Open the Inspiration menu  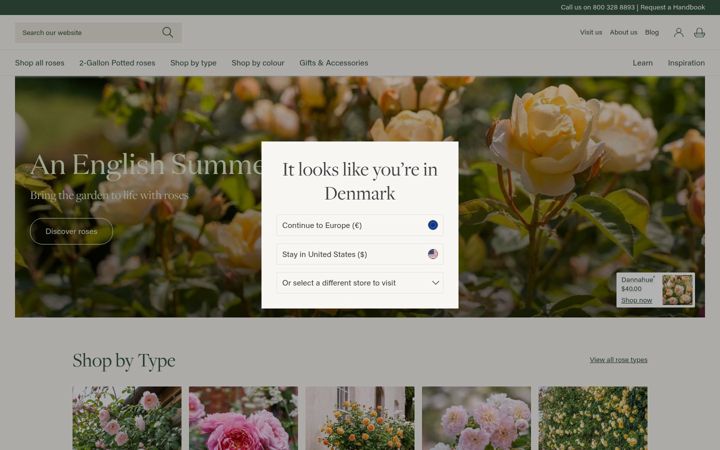coord(686,63)
